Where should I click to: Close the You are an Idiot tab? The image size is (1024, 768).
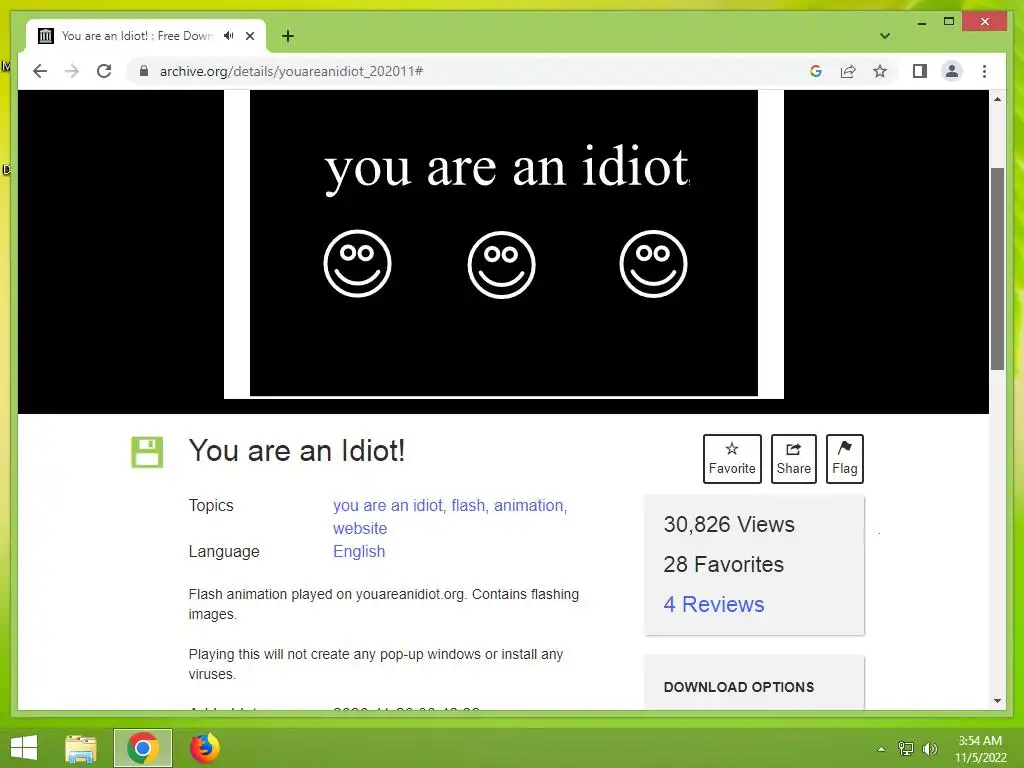click(250, 36)
